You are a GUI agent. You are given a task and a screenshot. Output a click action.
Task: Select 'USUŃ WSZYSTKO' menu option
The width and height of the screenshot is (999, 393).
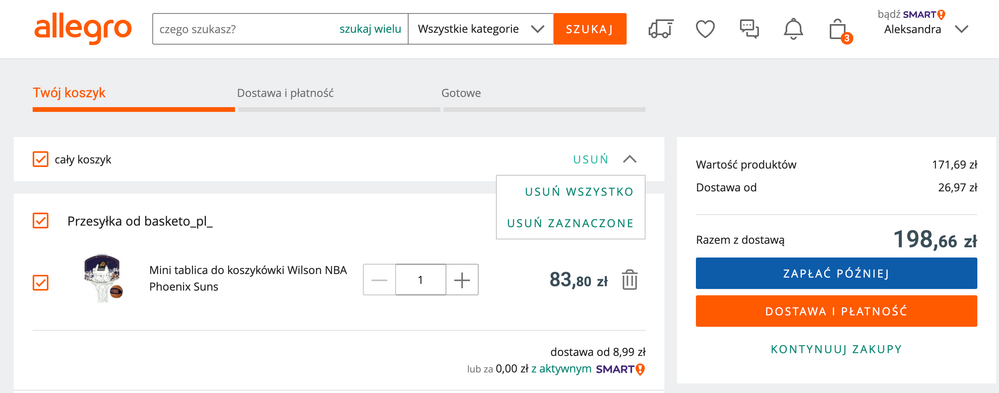coord(579,192)
